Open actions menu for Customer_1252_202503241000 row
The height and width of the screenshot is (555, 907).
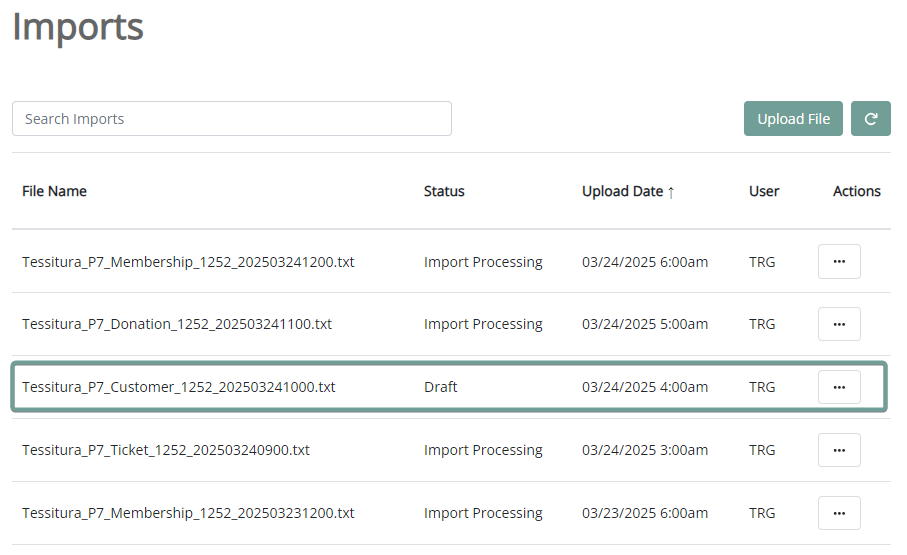tap(839, 387)
